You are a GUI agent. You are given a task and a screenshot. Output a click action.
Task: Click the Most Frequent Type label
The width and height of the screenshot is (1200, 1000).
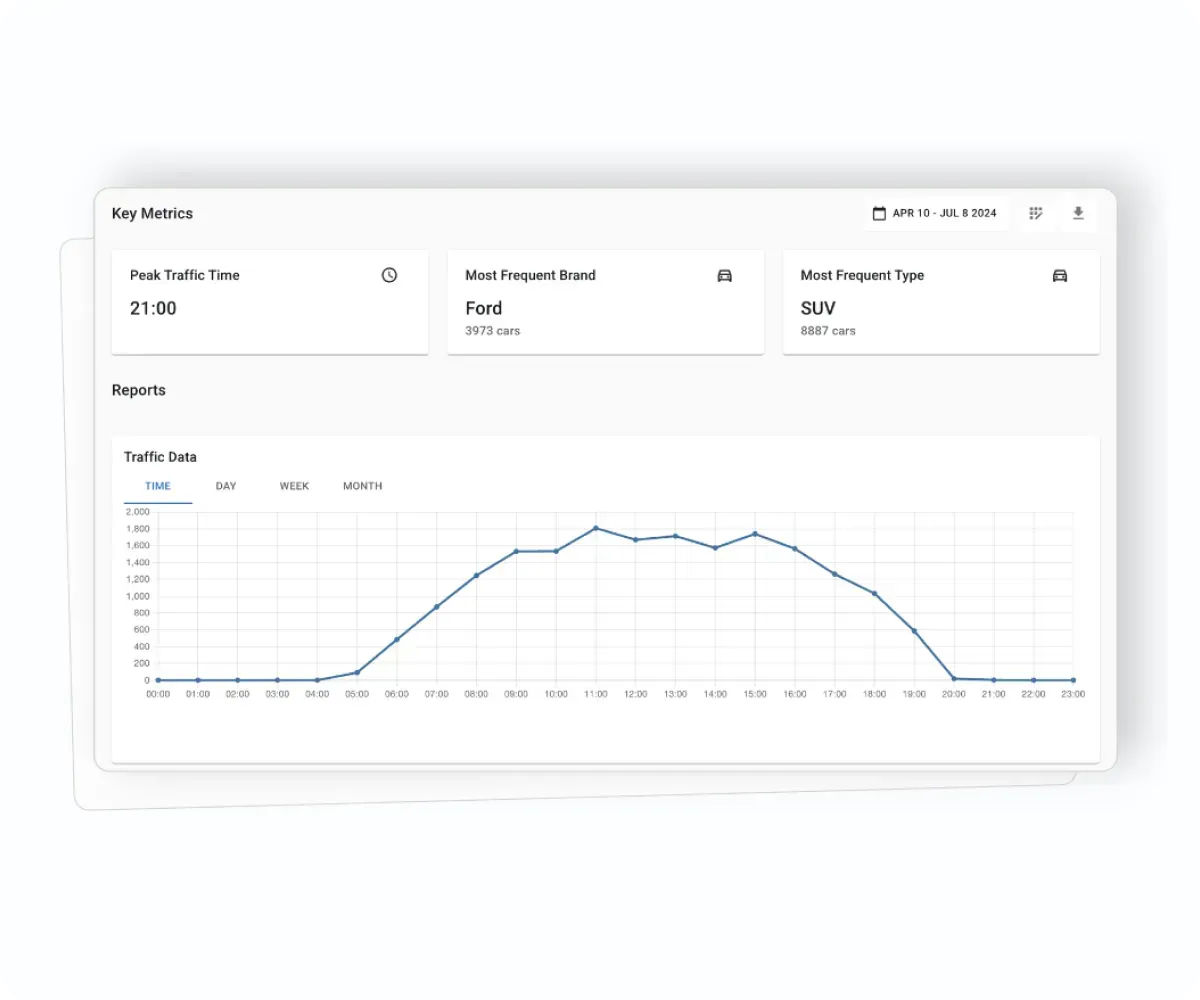(862, 275)
